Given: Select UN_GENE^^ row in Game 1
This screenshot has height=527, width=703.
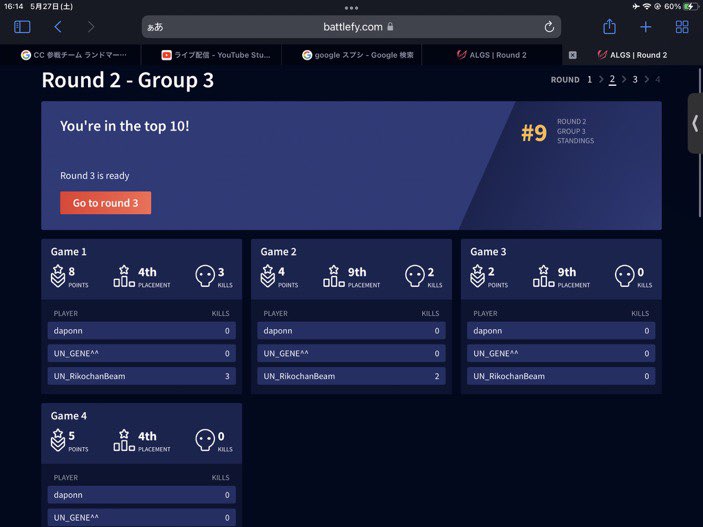Looking at the screenshot, I should 142,353.
